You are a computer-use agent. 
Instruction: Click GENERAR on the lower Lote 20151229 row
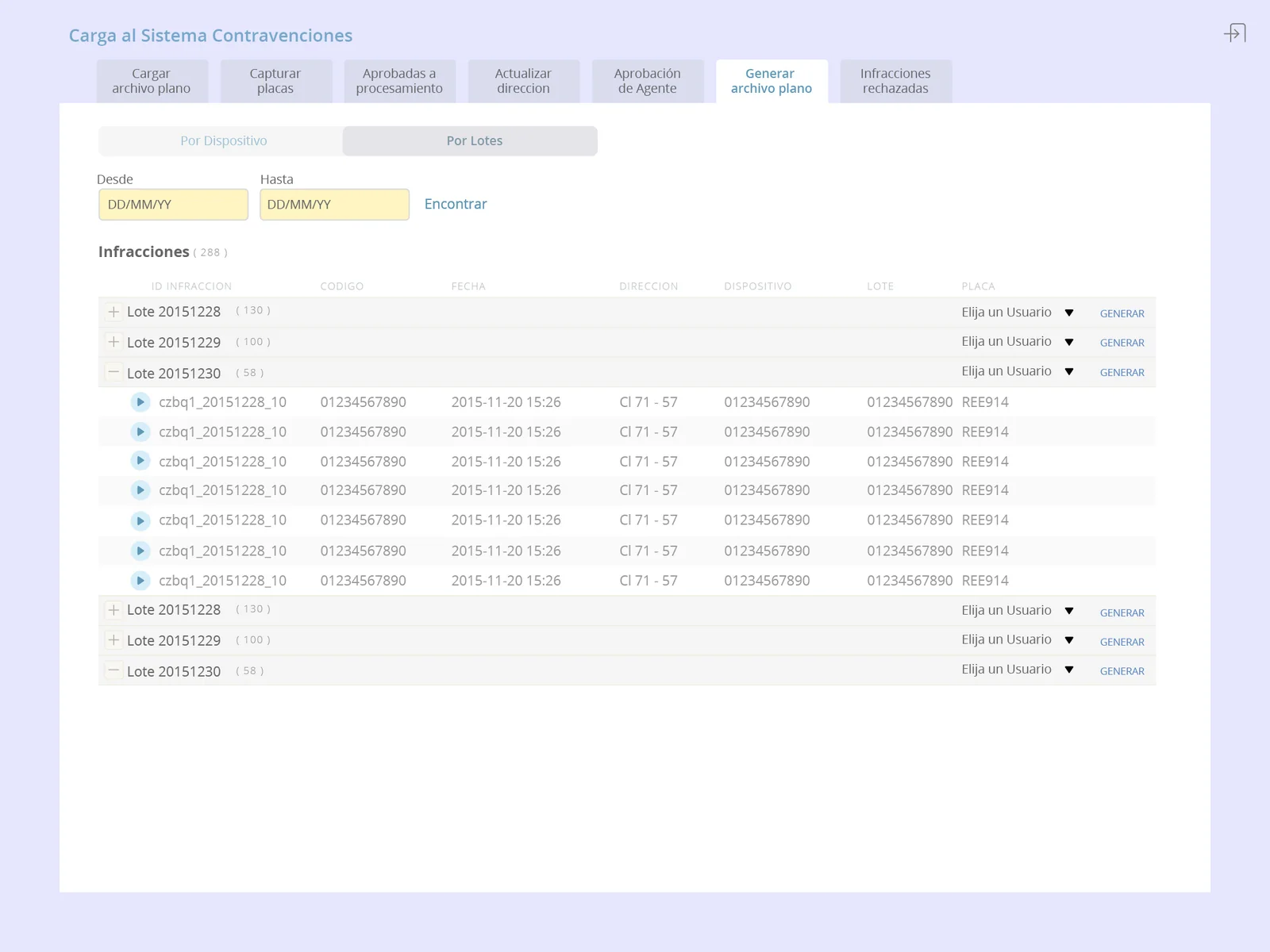click(x=1122, y=642)
